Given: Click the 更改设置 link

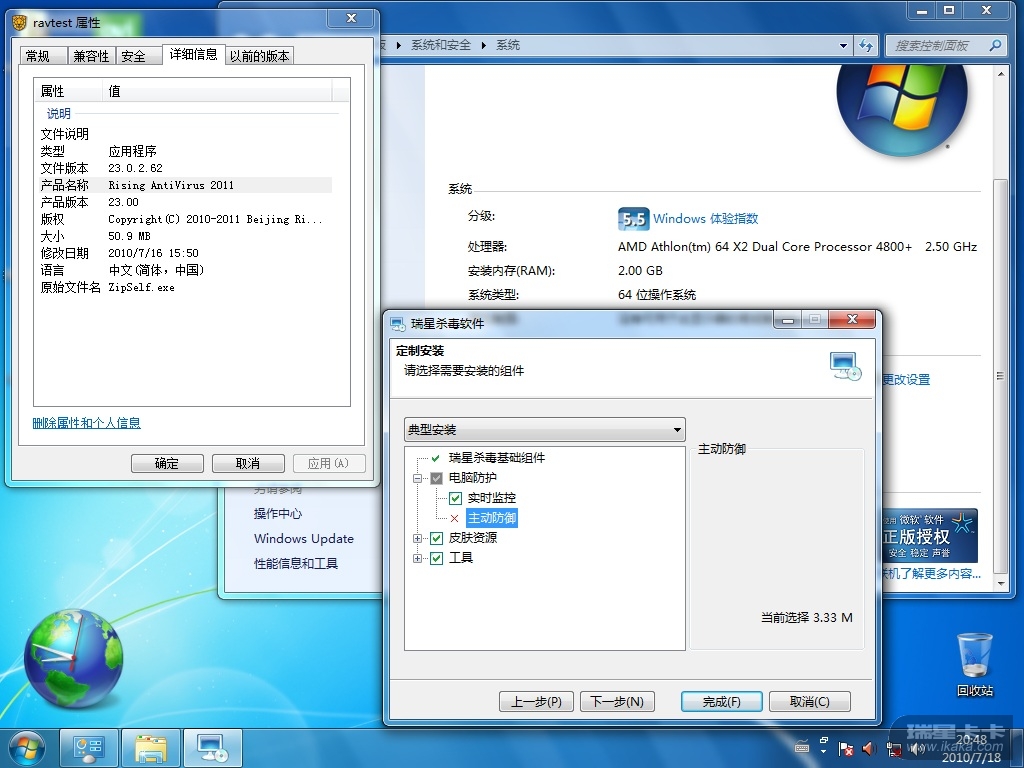Looking at the screenshot, I should [906, 379].
